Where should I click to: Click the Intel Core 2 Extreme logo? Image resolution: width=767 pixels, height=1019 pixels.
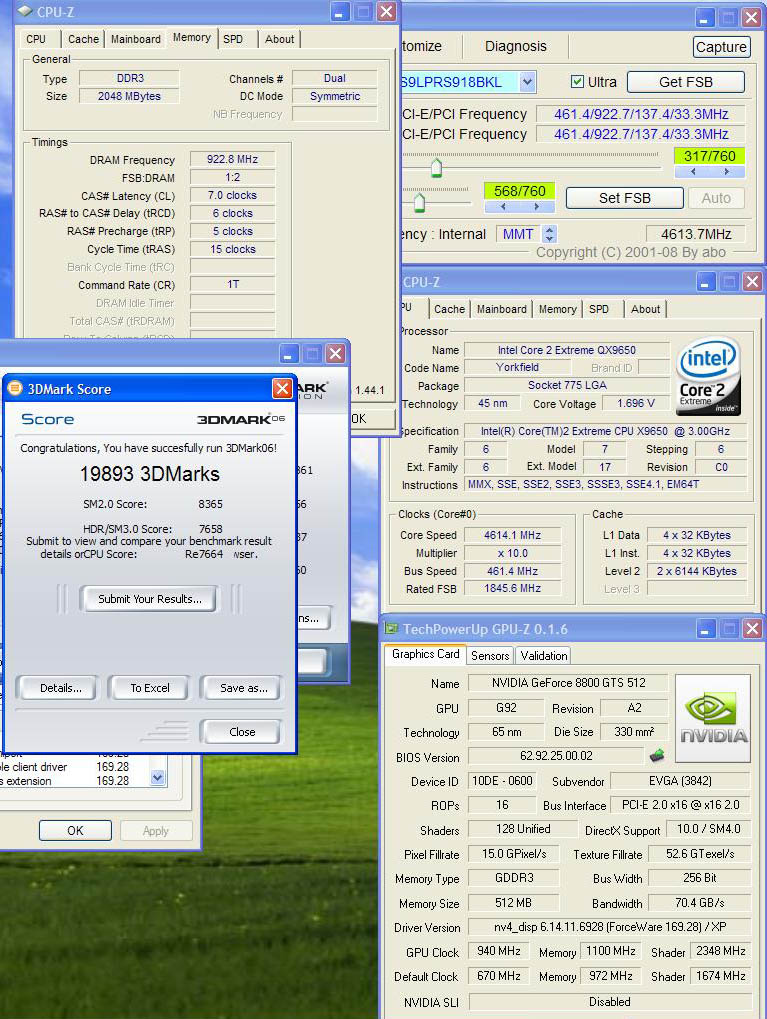click(707, 376)
